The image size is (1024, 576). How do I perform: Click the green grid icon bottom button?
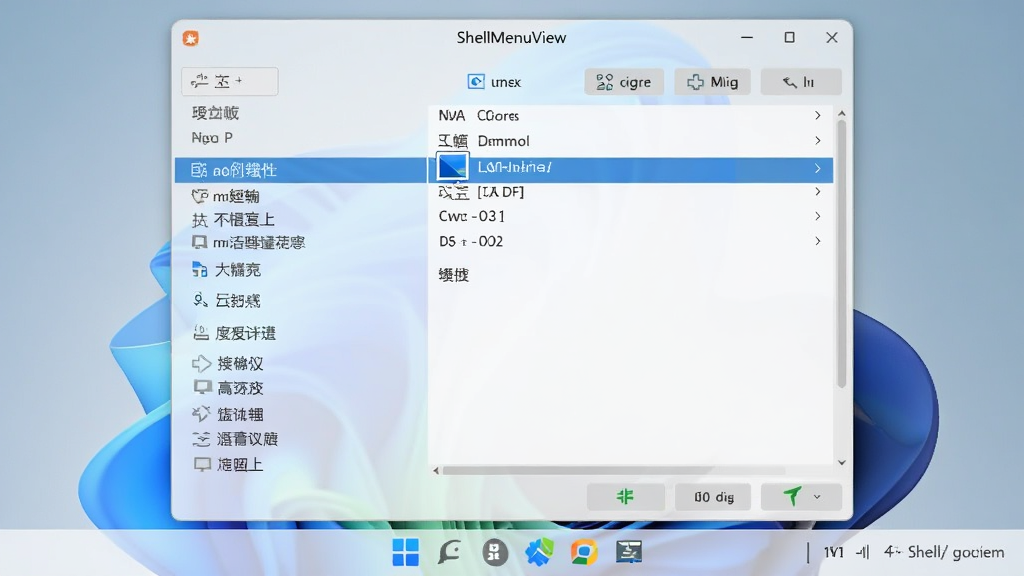(x=625, y=497)
